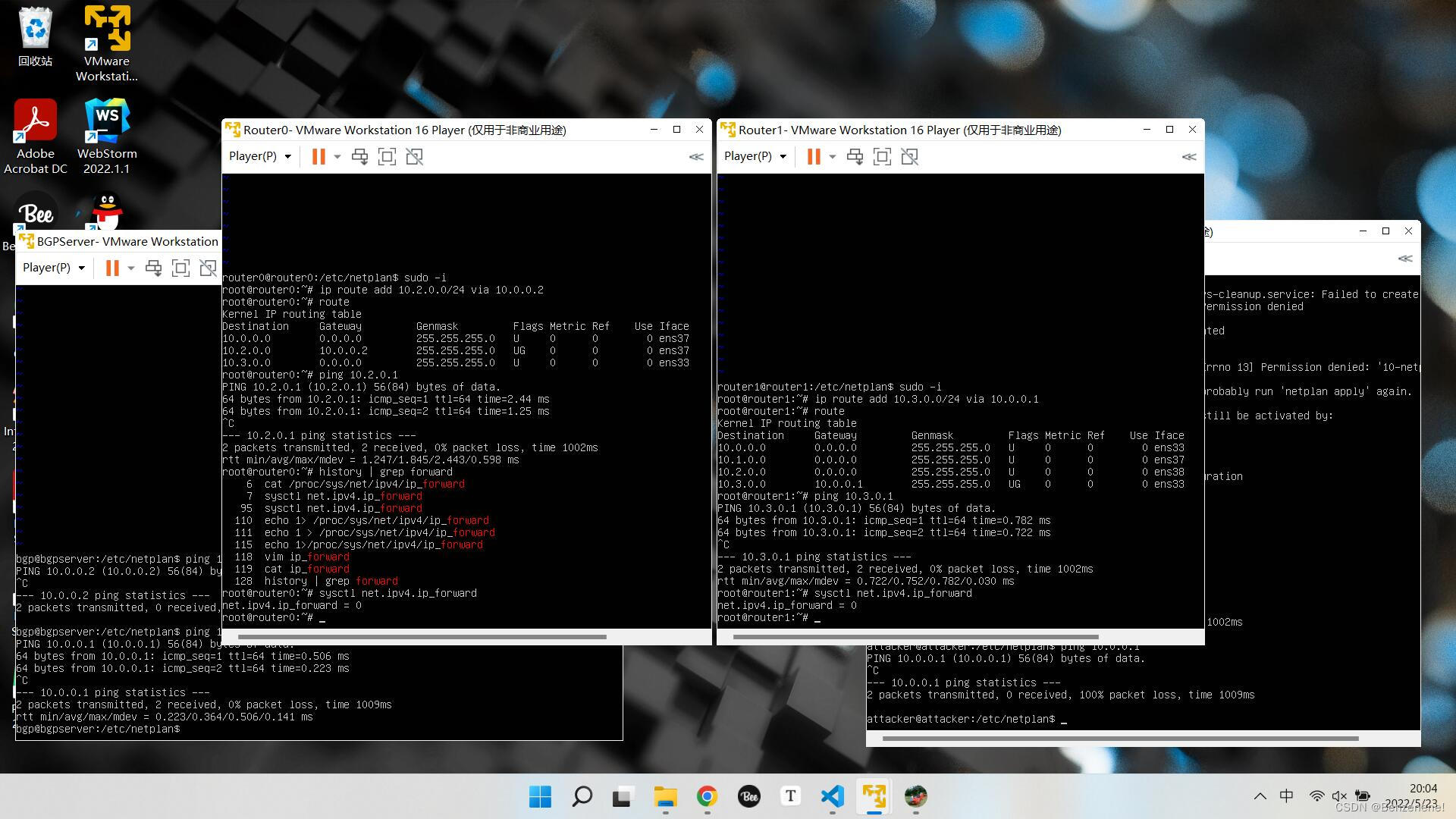Expand power options arrow in Router1 toolbar
This screenshot has height=819, width=1456.
point(833,156)
